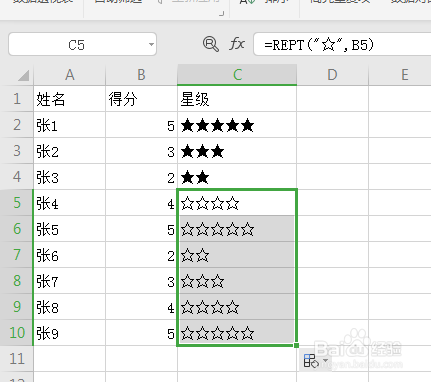431x382 pixels.
Task: Click cell containing 得分
Action: [x=141, y=99]
